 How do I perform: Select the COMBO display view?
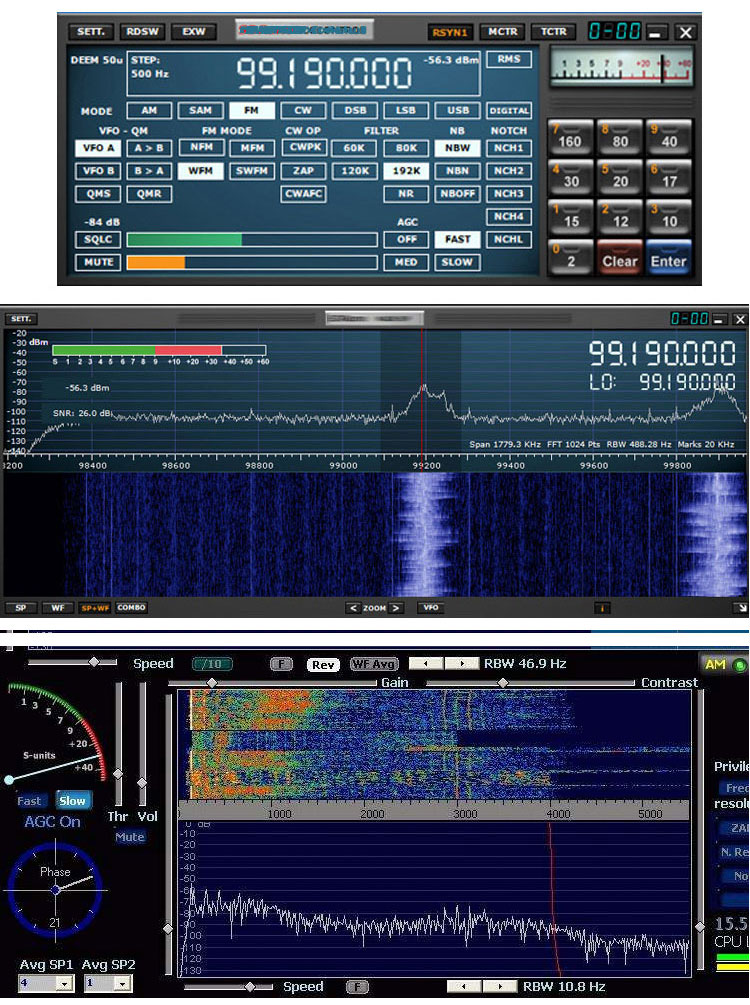pos(131,608)
